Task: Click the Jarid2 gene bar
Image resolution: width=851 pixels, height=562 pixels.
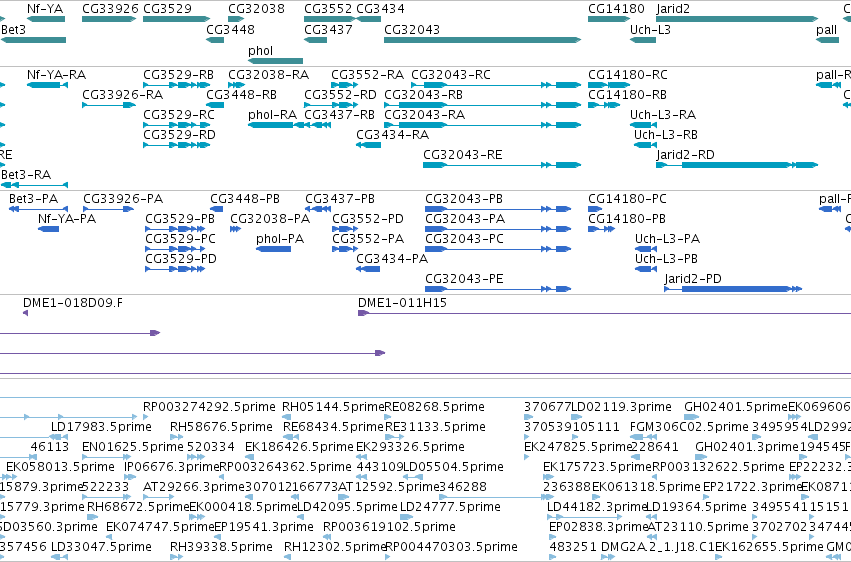Action: coord(736,20)
